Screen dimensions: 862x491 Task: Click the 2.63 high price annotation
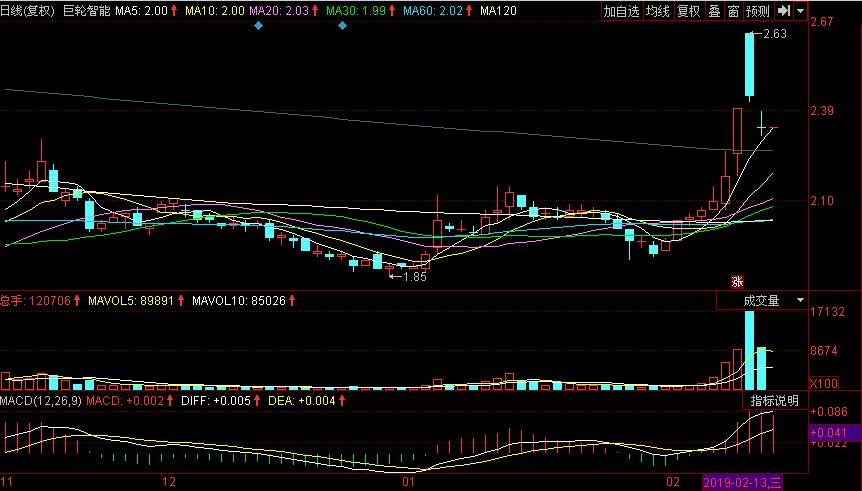click(x=775, y=34)
